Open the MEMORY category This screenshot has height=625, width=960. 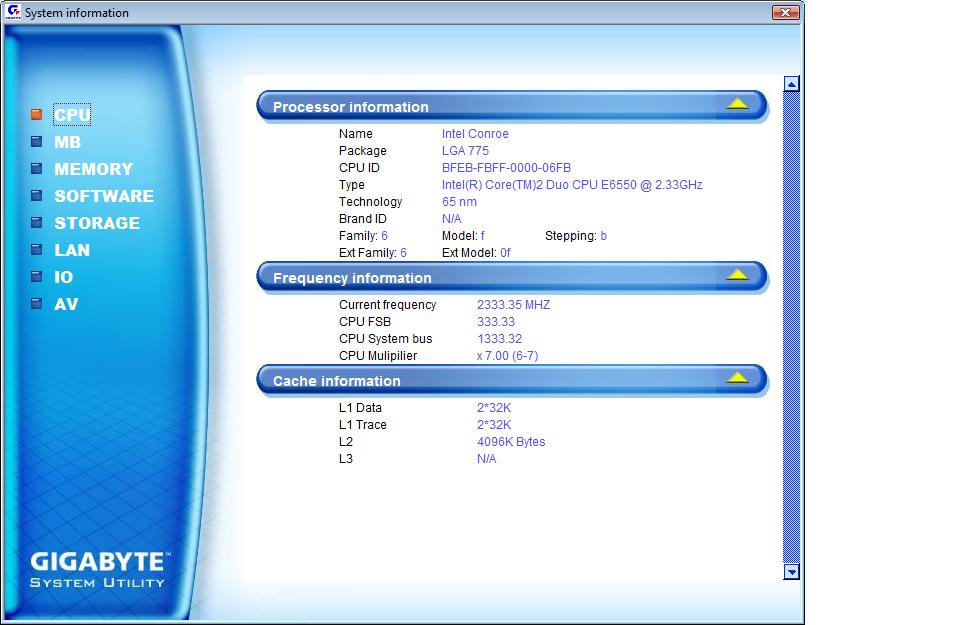93,170
